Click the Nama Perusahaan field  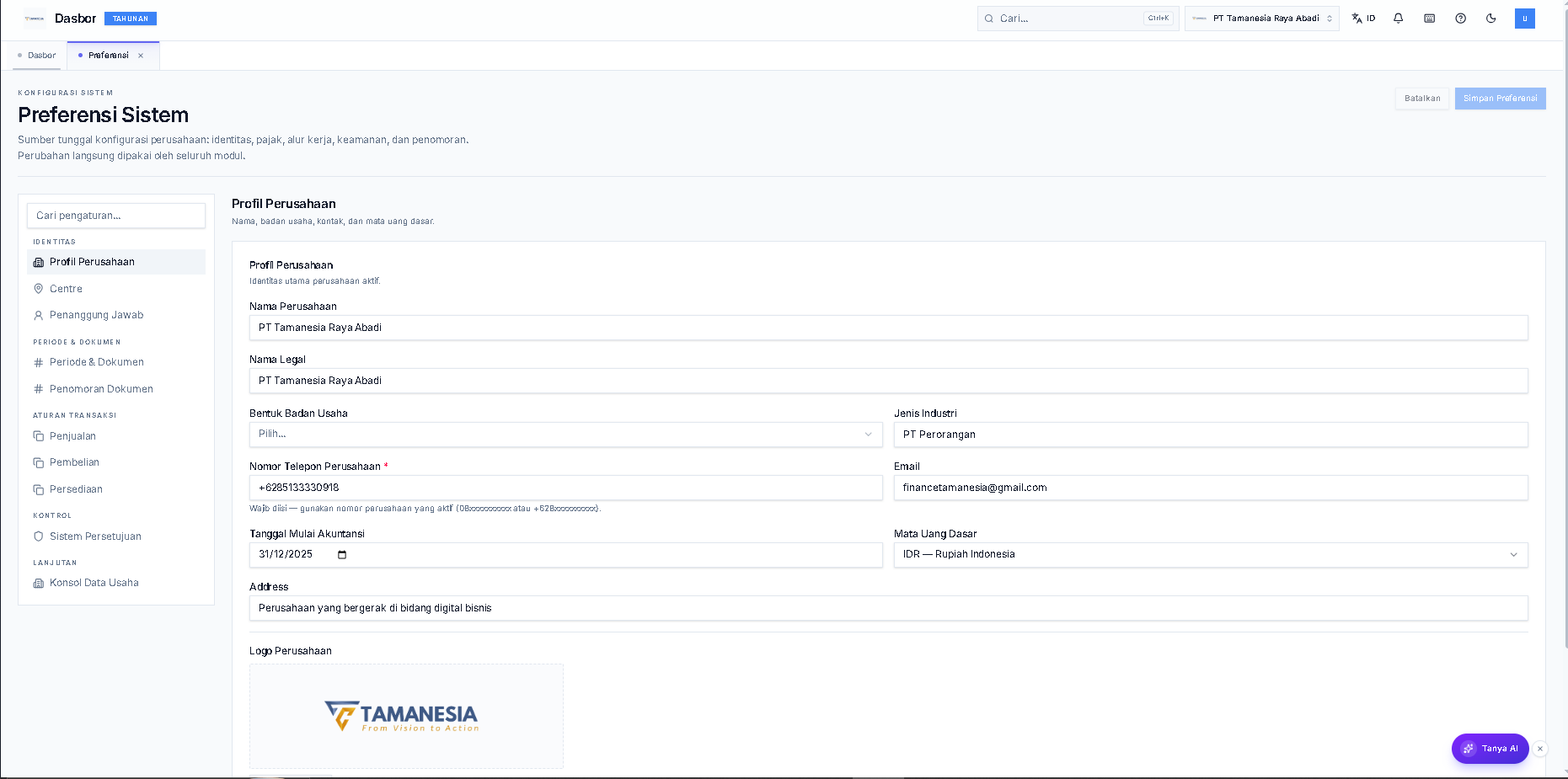tap(888, 328)
